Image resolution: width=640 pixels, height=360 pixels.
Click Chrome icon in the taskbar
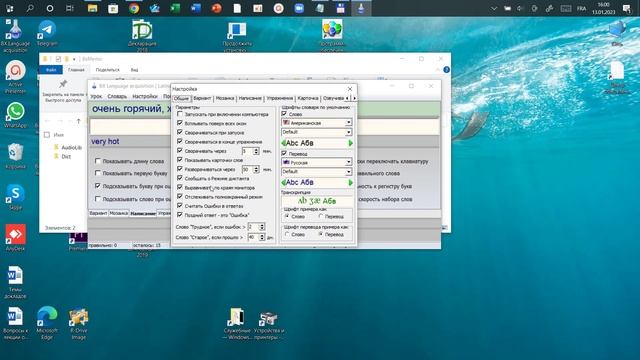(x=134, y=8)
